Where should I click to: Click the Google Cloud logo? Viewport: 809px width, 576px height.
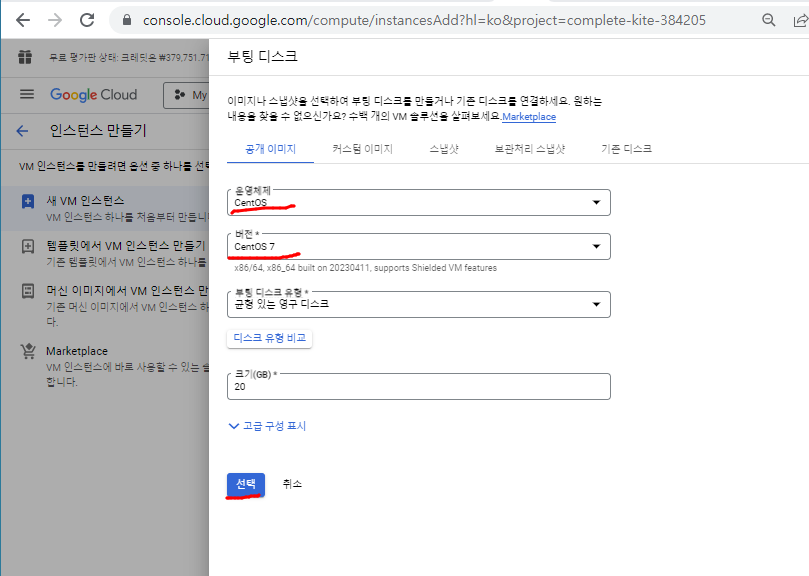pos(93,94)
